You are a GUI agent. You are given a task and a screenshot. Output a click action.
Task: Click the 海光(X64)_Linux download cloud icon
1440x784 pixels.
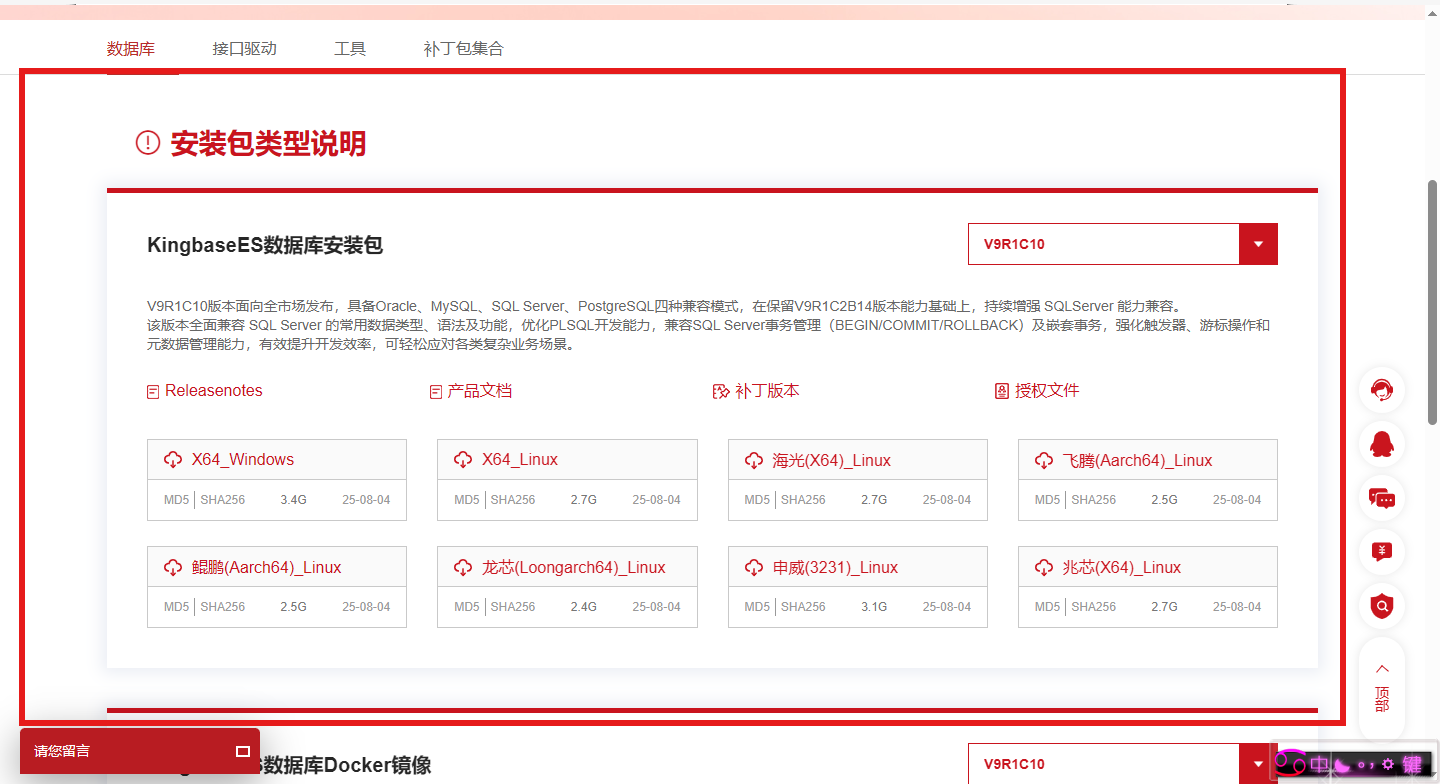(x=754, y=461)
